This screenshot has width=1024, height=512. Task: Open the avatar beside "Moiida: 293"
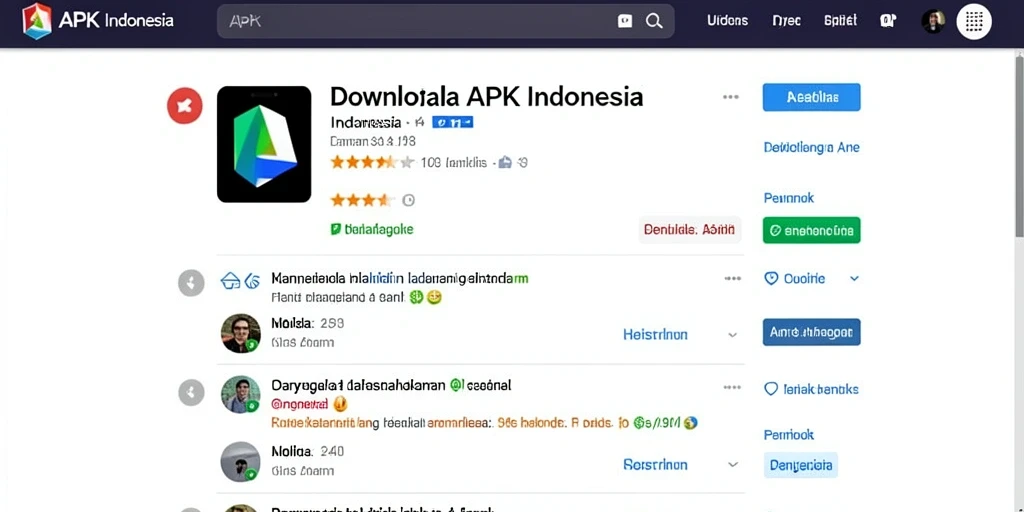coord(240,333)
